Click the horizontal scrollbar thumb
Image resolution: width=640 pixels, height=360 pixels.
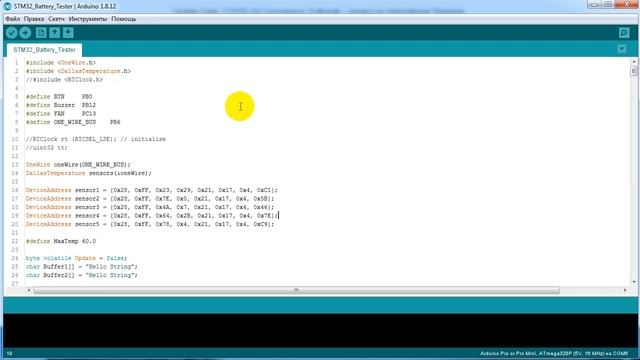click(x=296, y=290)
